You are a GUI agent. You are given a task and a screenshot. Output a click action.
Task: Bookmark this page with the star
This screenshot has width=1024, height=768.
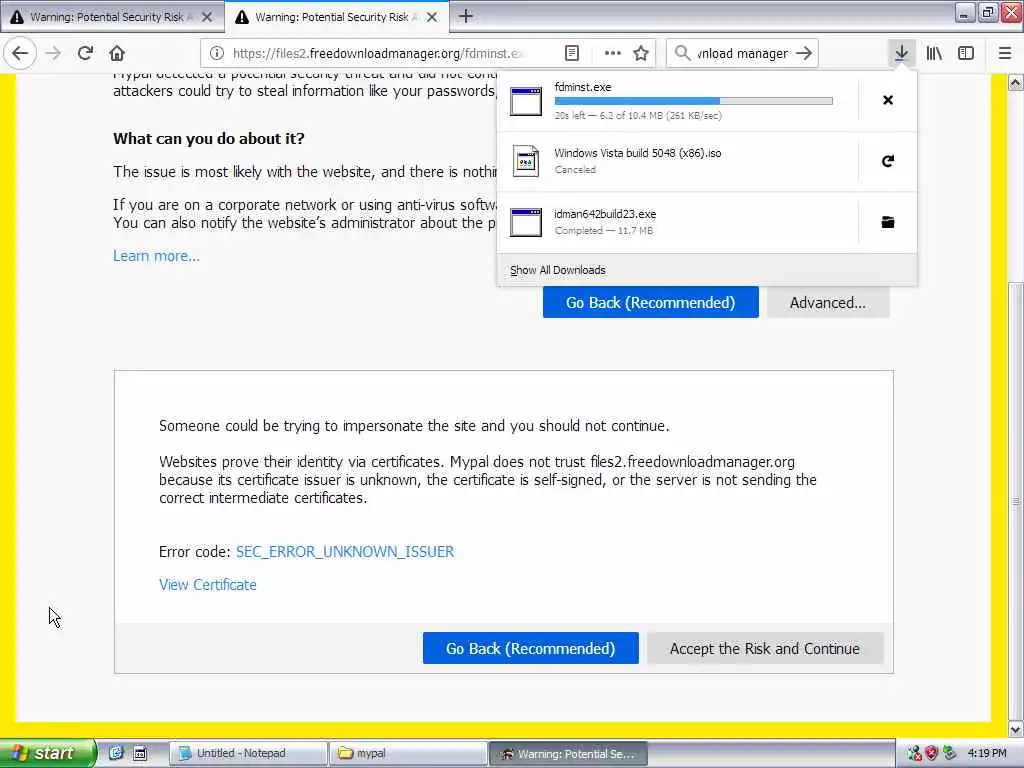pos(641,54)
